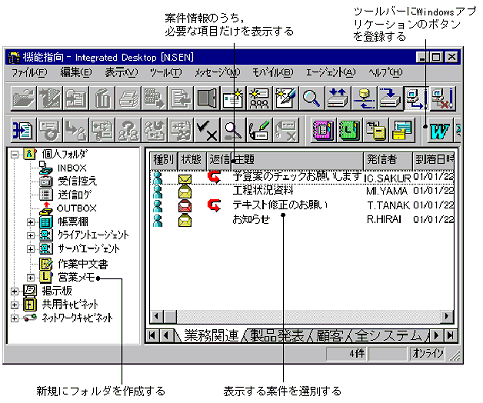This screenshot has width=483, height=403.
Task: Click the jump-to-last-tab arrow button
Action: tap(450, 335)
